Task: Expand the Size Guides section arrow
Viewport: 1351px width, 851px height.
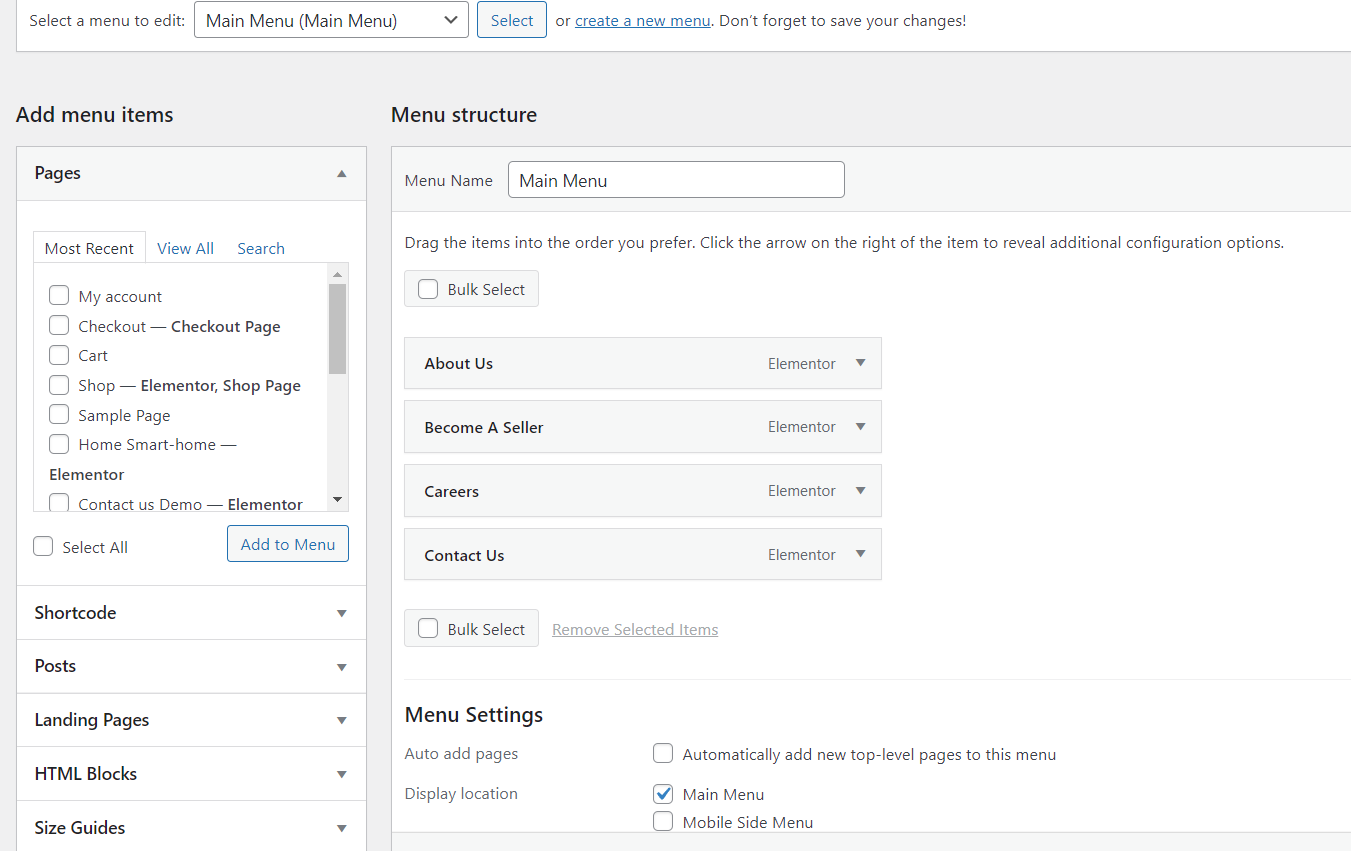Action: tap(342, 828)
